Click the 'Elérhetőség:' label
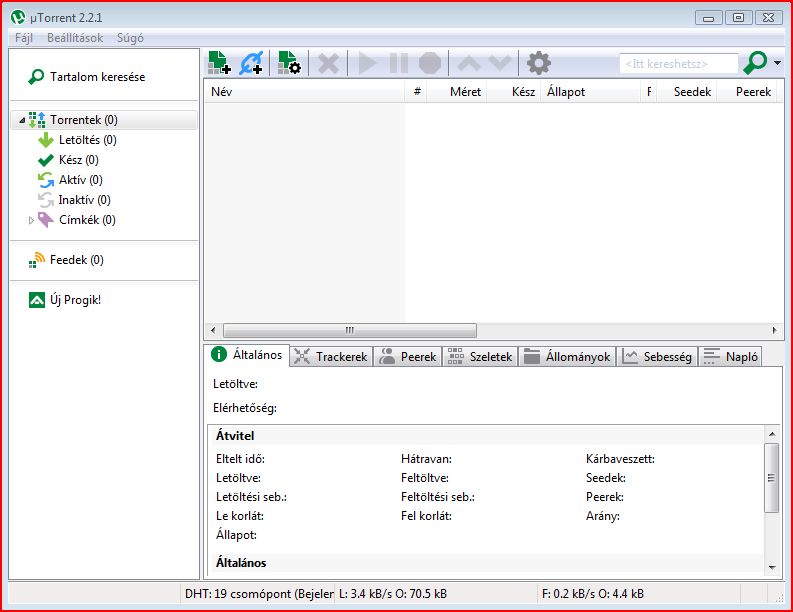793x612 pixels. [245, 408]
